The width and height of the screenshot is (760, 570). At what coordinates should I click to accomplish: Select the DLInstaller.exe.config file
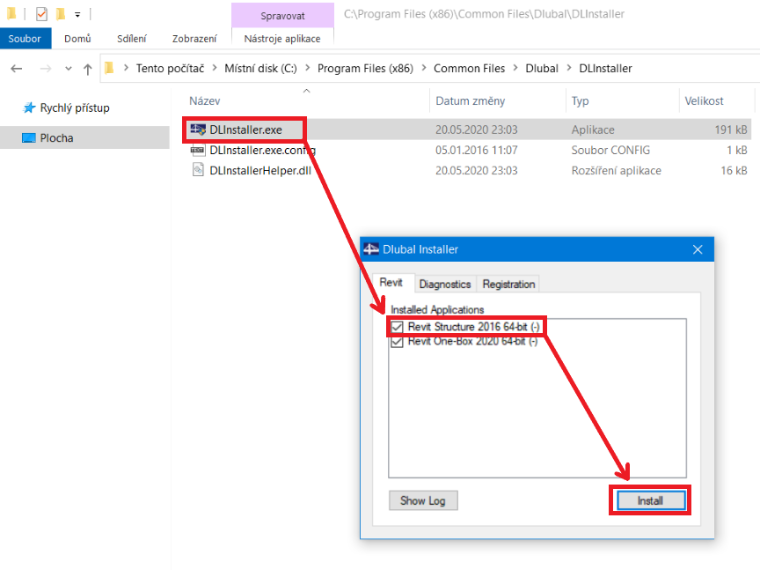coord(262,150)
